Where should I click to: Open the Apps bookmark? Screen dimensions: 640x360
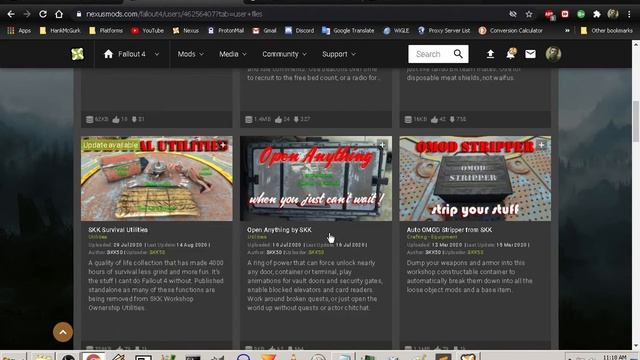[19, 31]
